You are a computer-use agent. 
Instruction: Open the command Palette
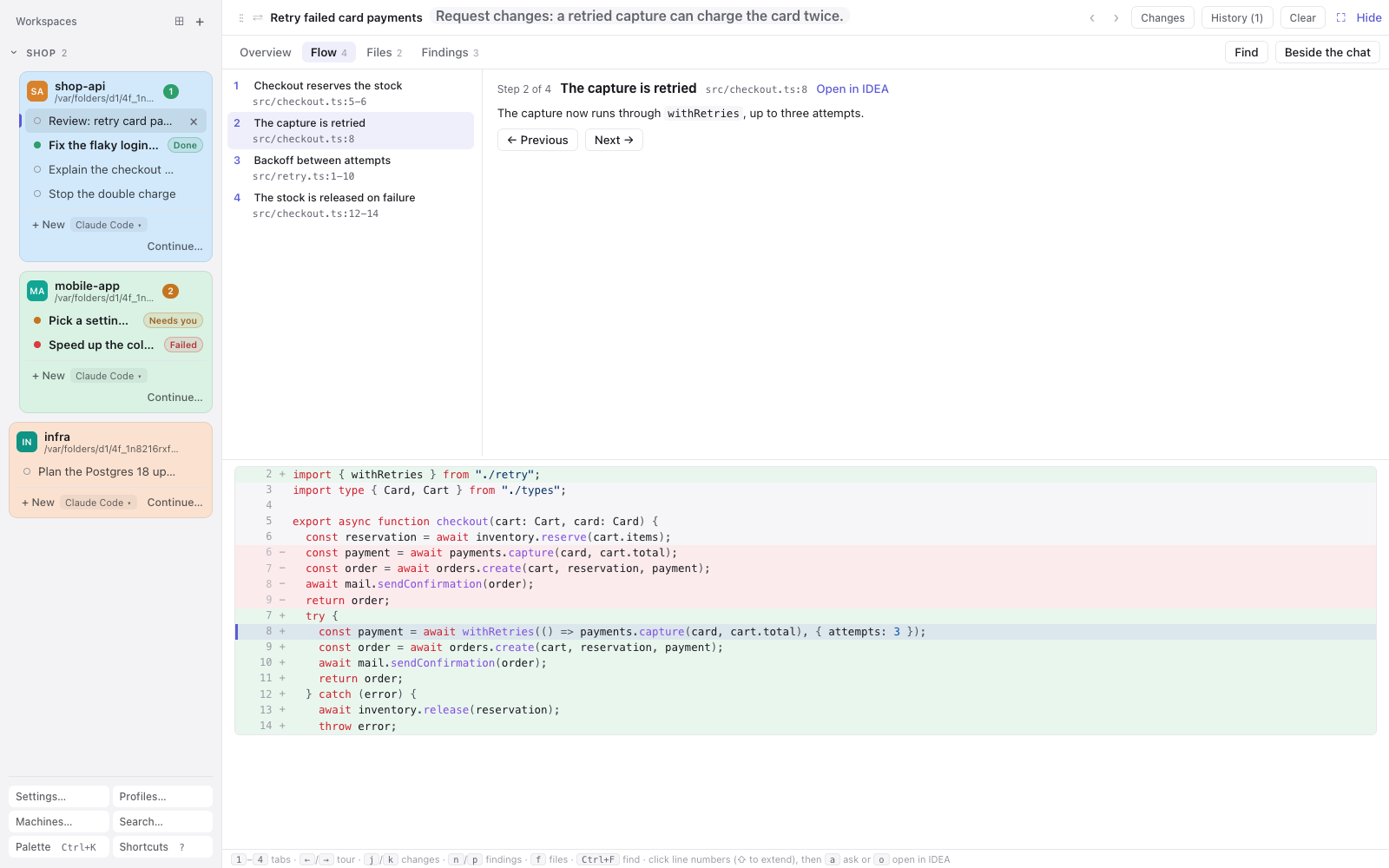pyautogui.click(x=59, y=846)
